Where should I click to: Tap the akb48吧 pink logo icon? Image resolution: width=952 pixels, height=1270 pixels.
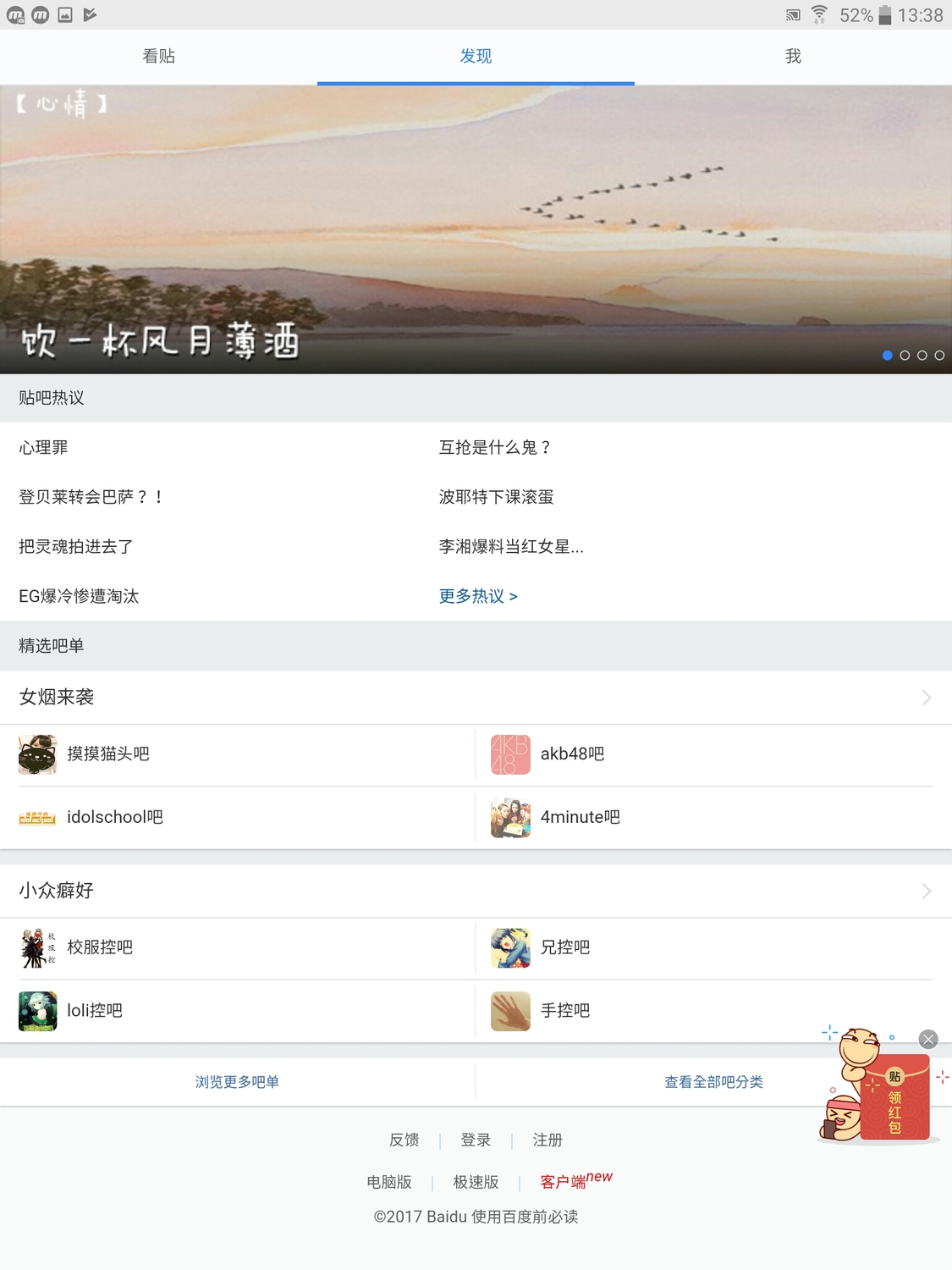tap(510, 754)
